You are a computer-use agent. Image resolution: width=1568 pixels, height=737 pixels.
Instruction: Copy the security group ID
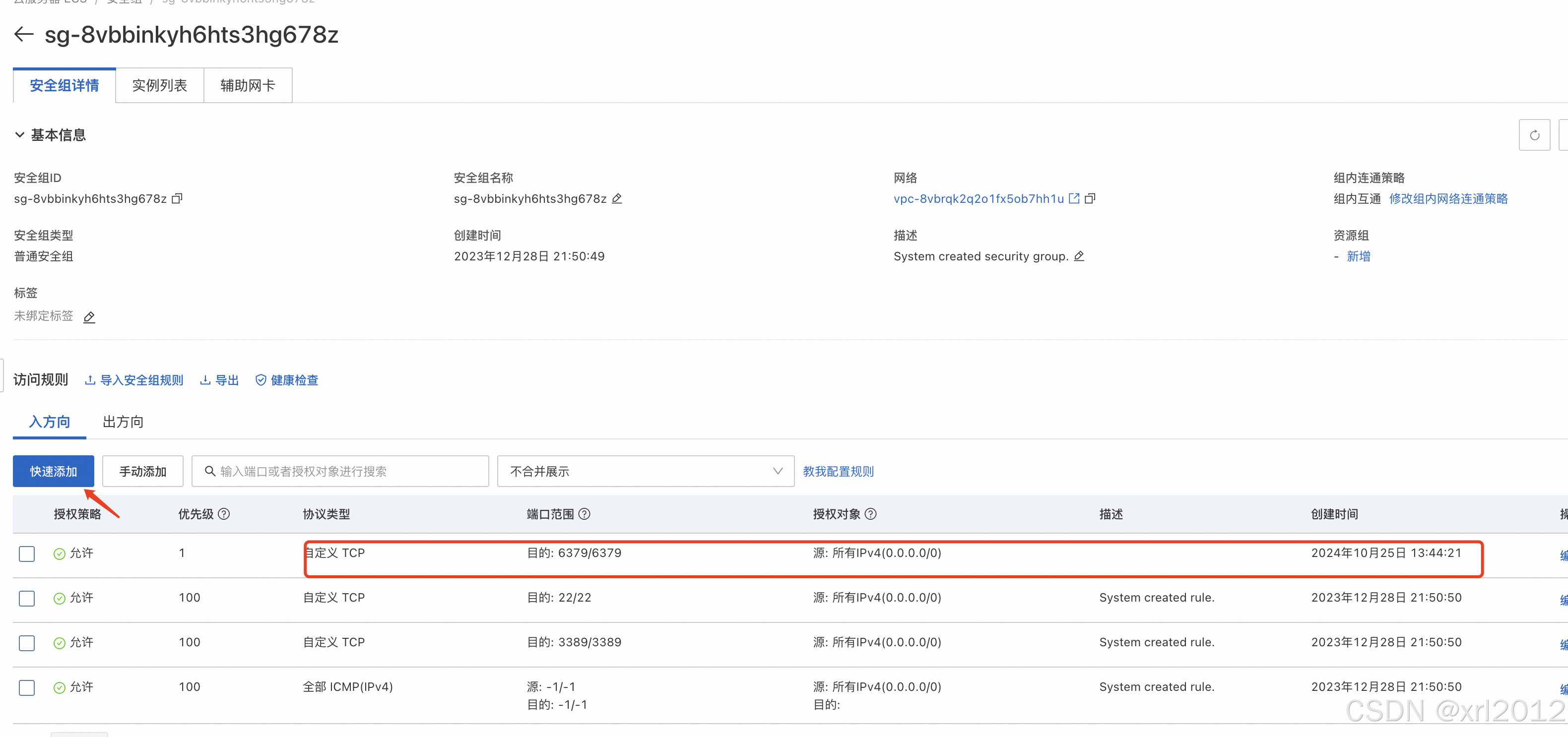[177, 198]
